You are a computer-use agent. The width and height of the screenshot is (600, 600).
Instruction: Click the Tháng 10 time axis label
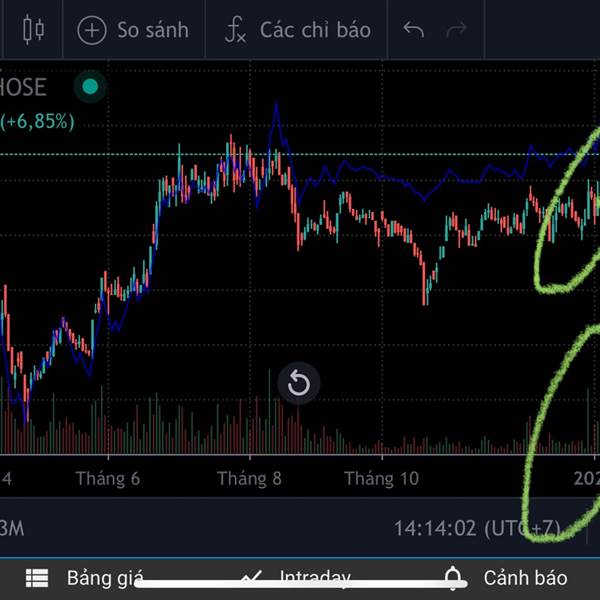click(382, 479)
